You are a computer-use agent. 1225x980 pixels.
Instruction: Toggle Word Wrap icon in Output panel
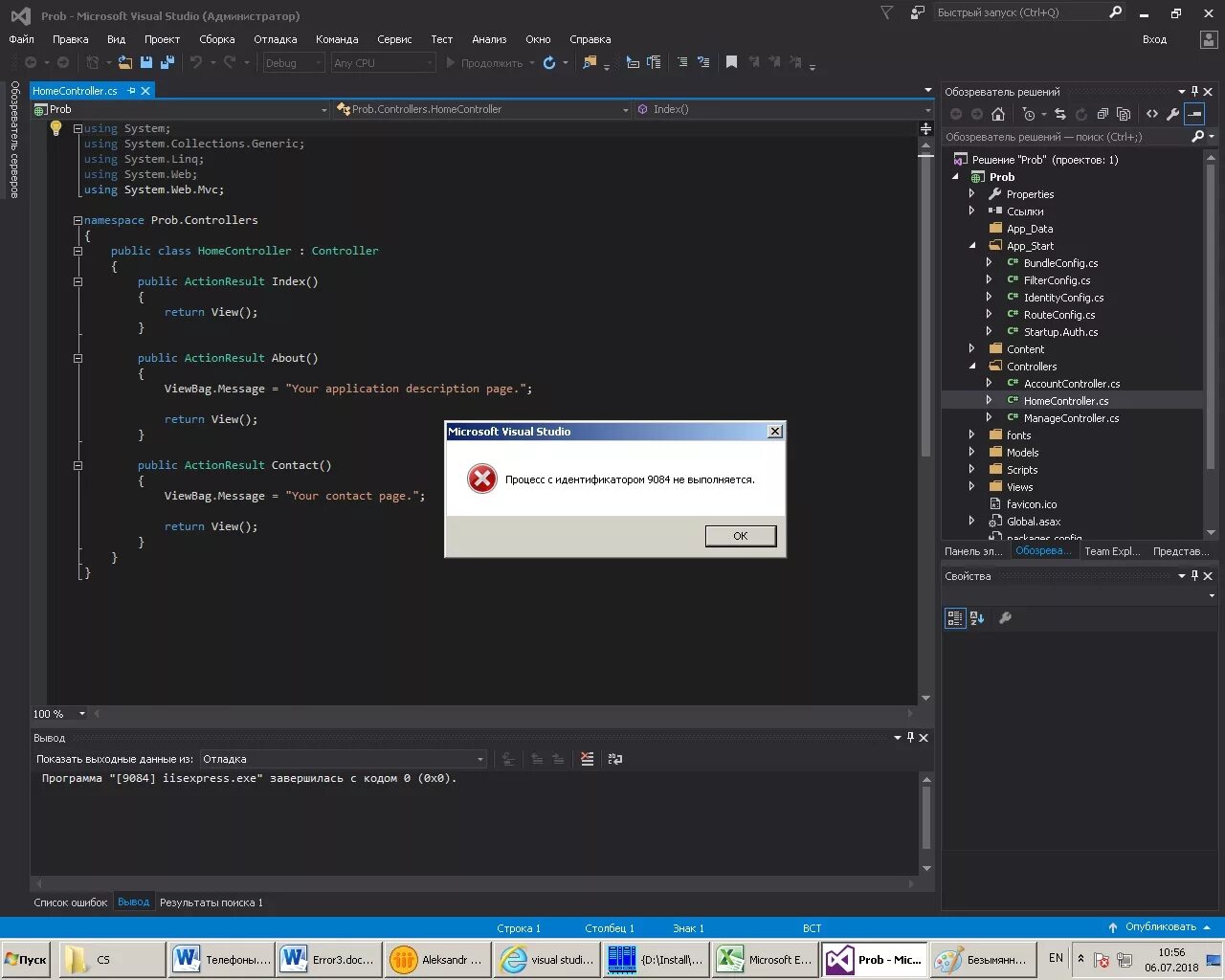(x=615, y=759)
